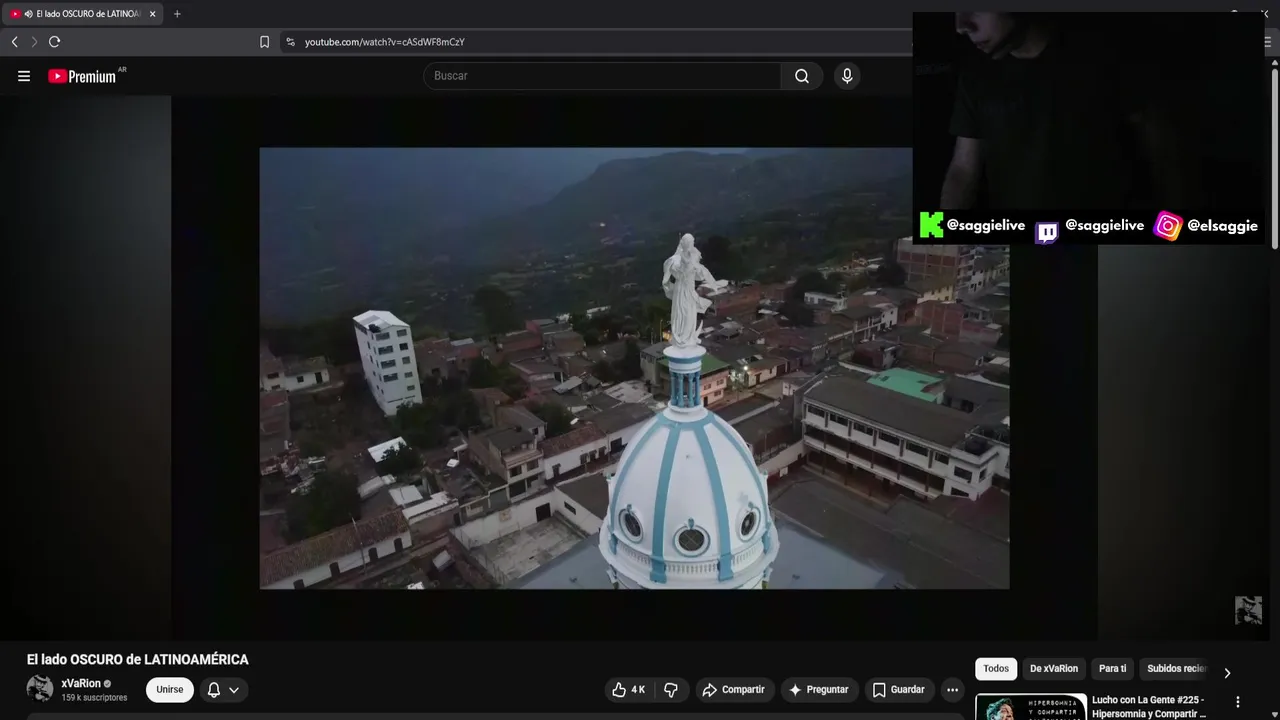Open the 'Lucho con La Gente #225' thumbnail
Screen dimensions: 1280x720
[x=1031, y=707]
